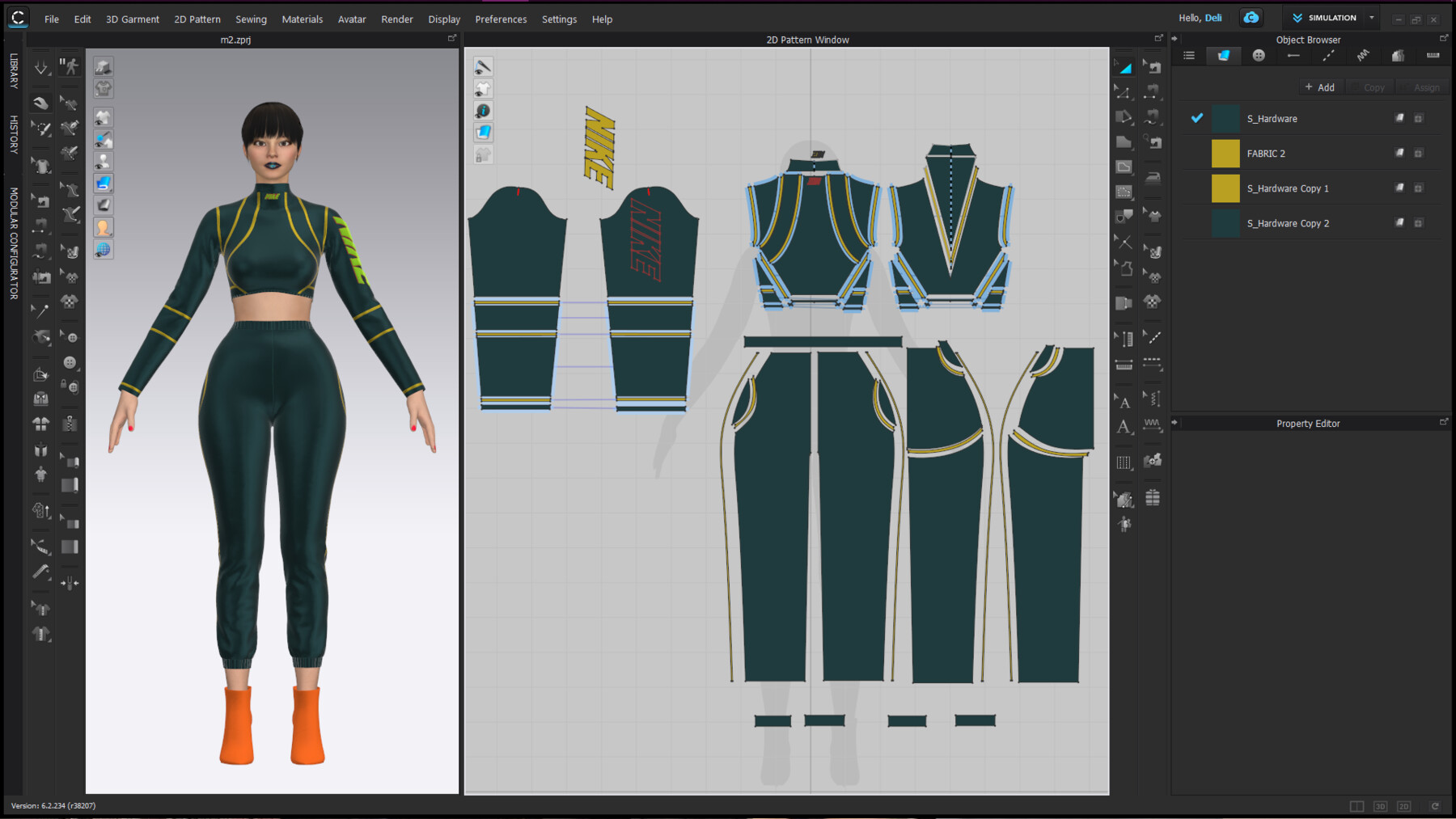
Task: Open the 2D Pattern menu
Action: [x=197, y=19]
